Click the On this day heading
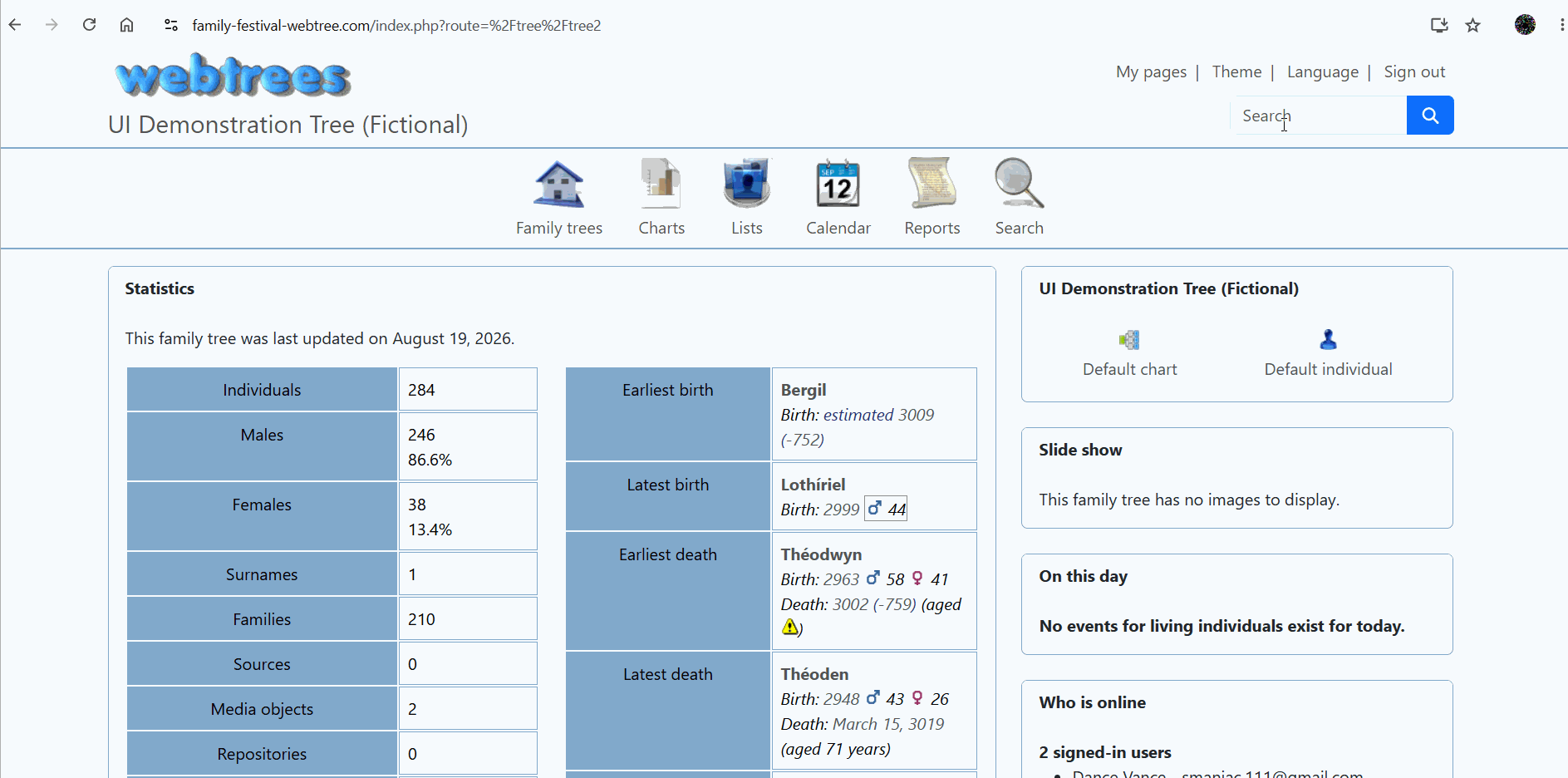This screenshot has width=1568, height=778. pyautogui.click(x=1083, y=577)
